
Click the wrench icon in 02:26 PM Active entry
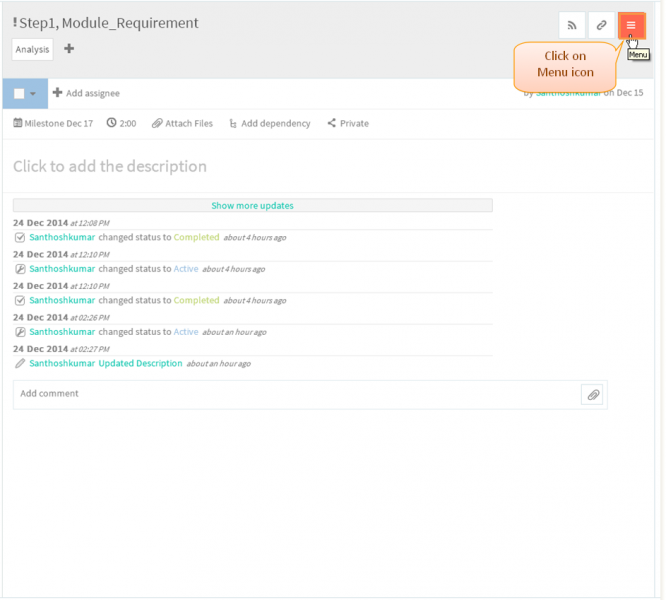[x=20, y=332]
